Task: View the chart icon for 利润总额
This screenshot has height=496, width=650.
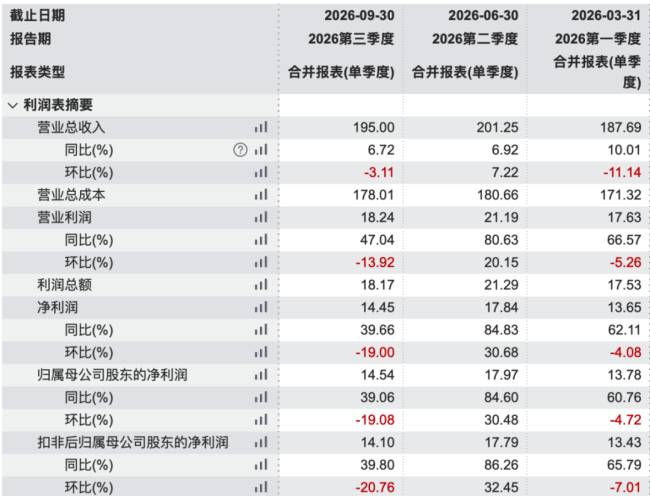Action: click(261, 285)
